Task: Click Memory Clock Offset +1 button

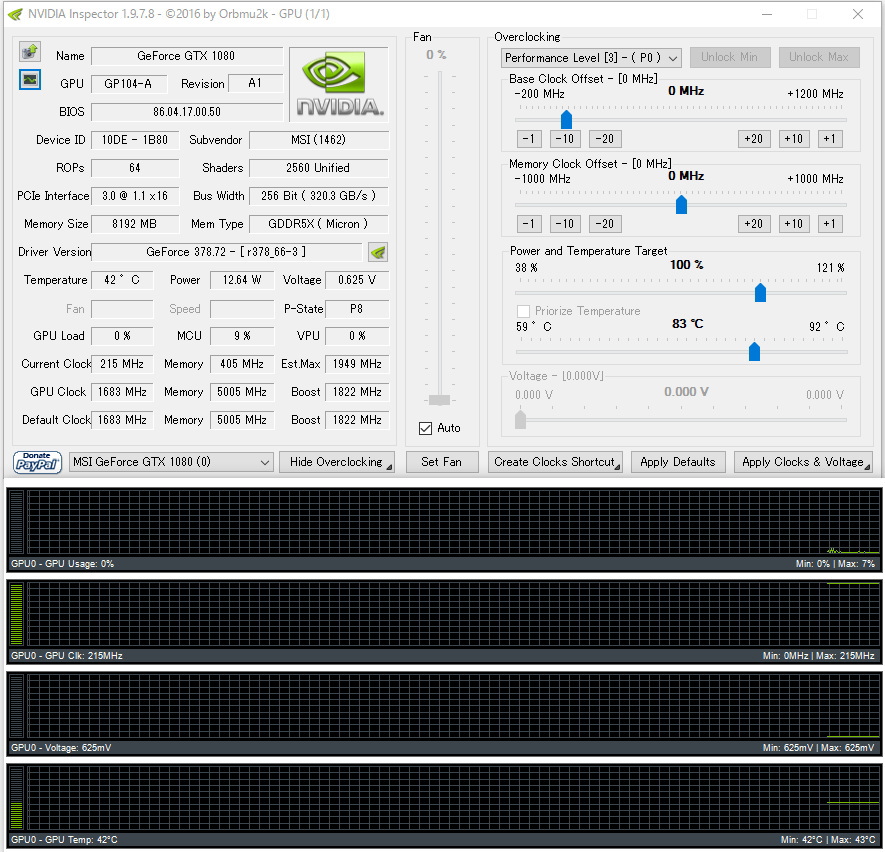Action: click(830, 224)
